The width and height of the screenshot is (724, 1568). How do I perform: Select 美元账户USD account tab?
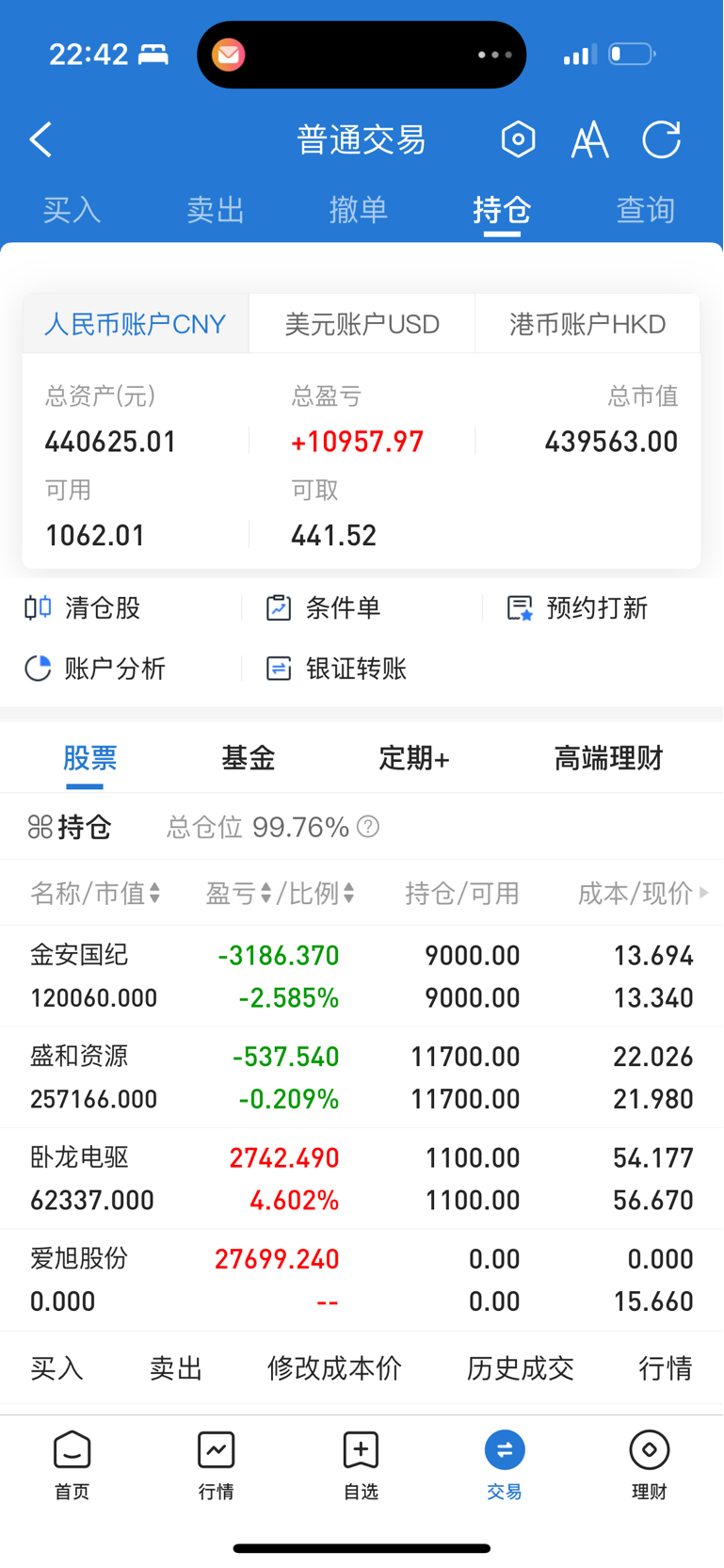(x=362, y=324)
